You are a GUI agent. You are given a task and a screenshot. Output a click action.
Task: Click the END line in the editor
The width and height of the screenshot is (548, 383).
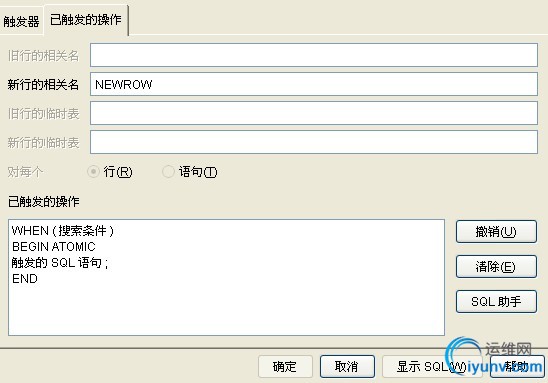24,279
